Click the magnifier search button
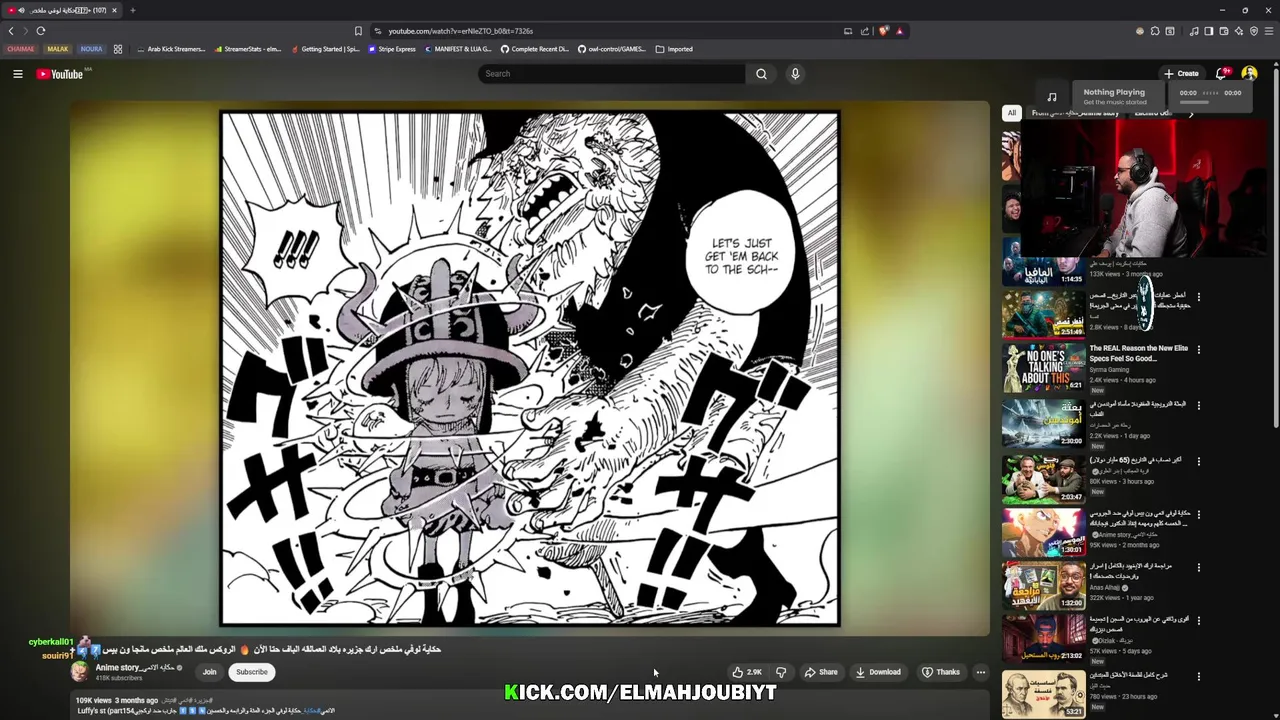The width and height of the screenshot is (1280, 720). pos(761,74)
